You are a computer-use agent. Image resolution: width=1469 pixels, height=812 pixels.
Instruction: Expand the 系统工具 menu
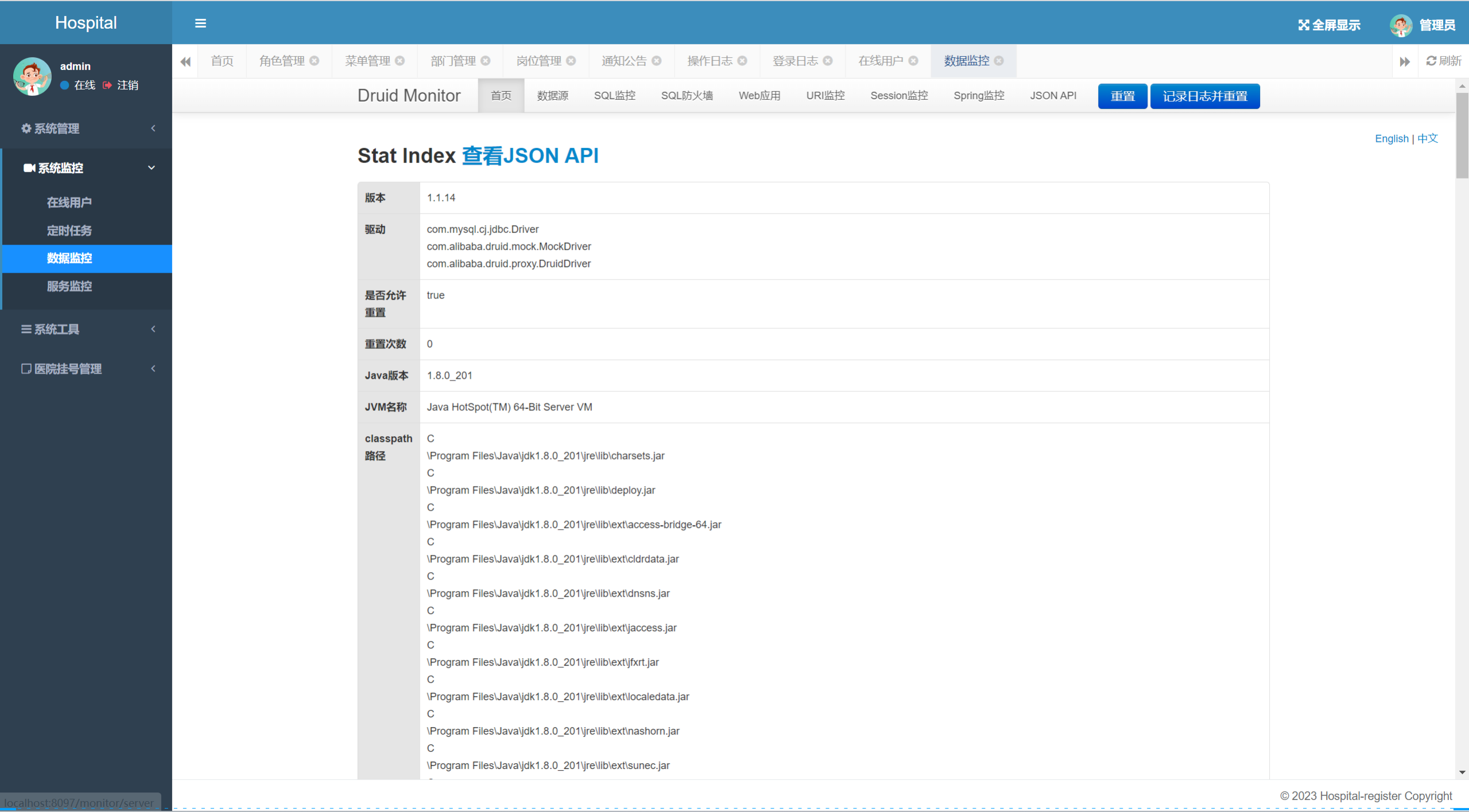86,329
